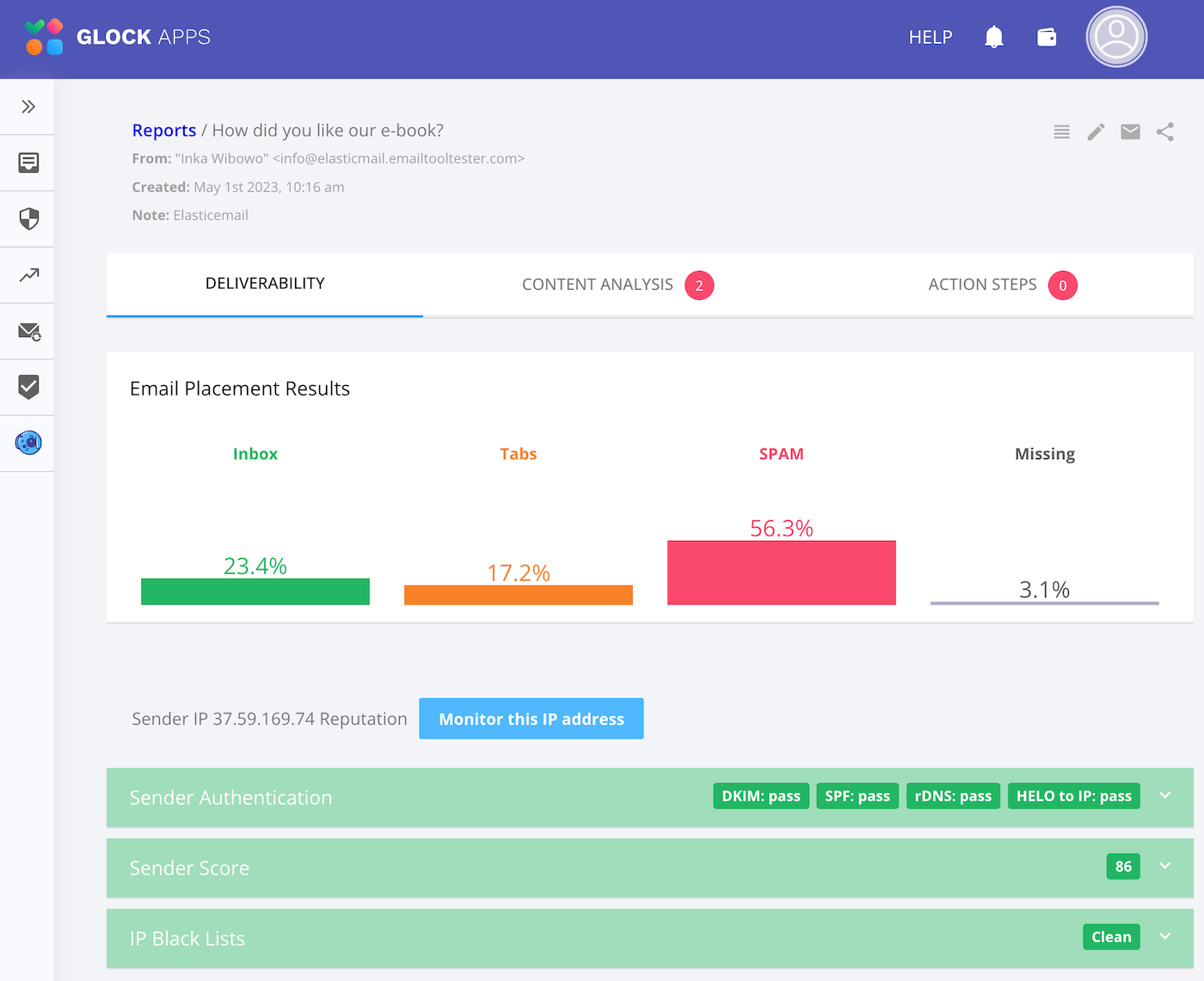
Task: Click the share report icon
Action: 1164,132
